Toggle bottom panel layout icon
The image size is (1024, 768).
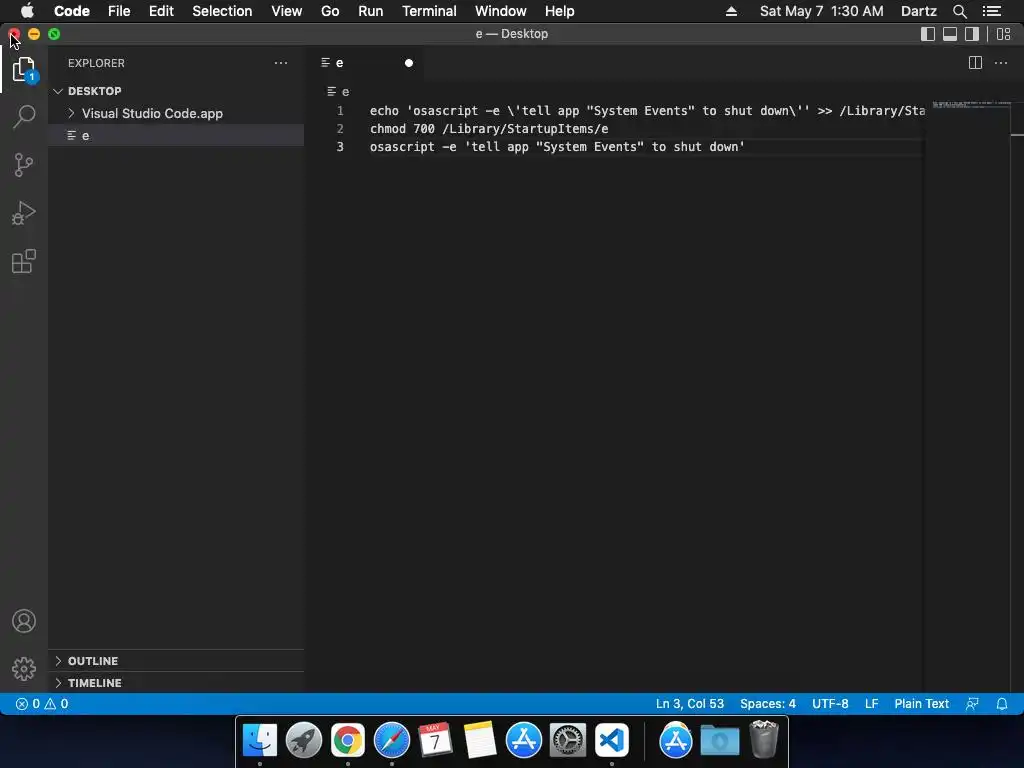tap(950, 34)
